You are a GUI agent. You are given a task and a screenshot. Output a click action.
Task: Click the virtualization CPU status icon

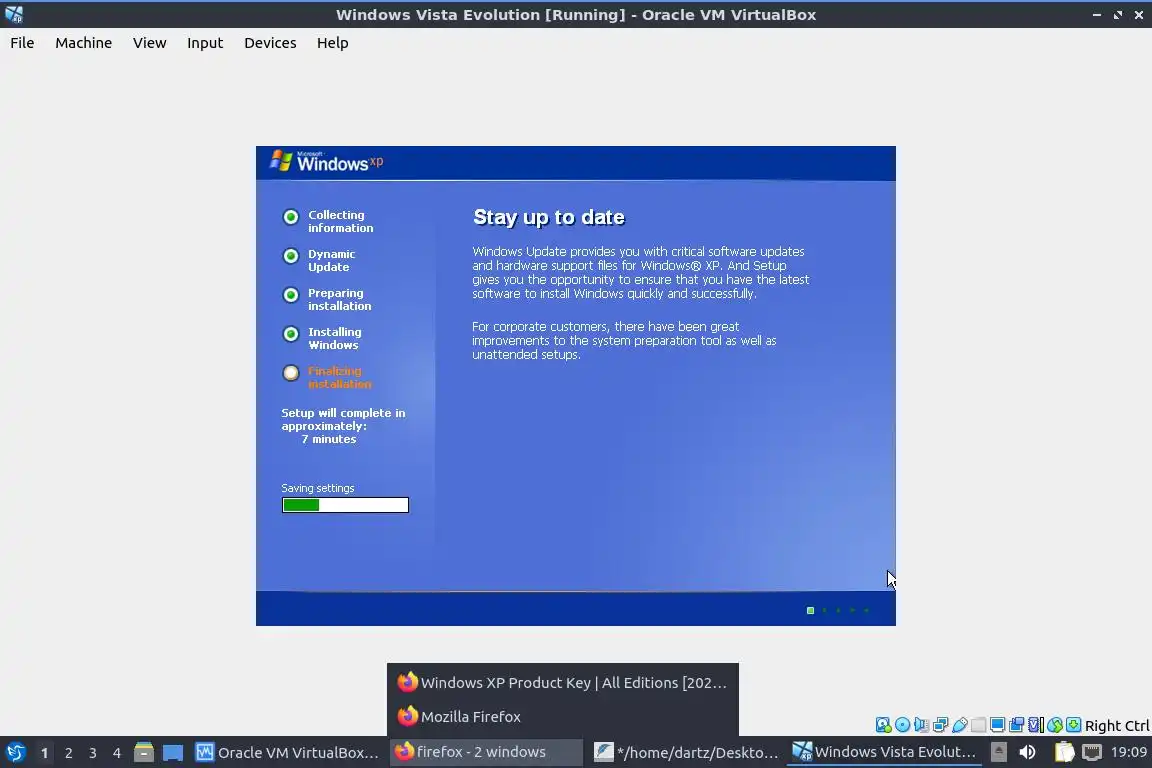click(1036, 725)
